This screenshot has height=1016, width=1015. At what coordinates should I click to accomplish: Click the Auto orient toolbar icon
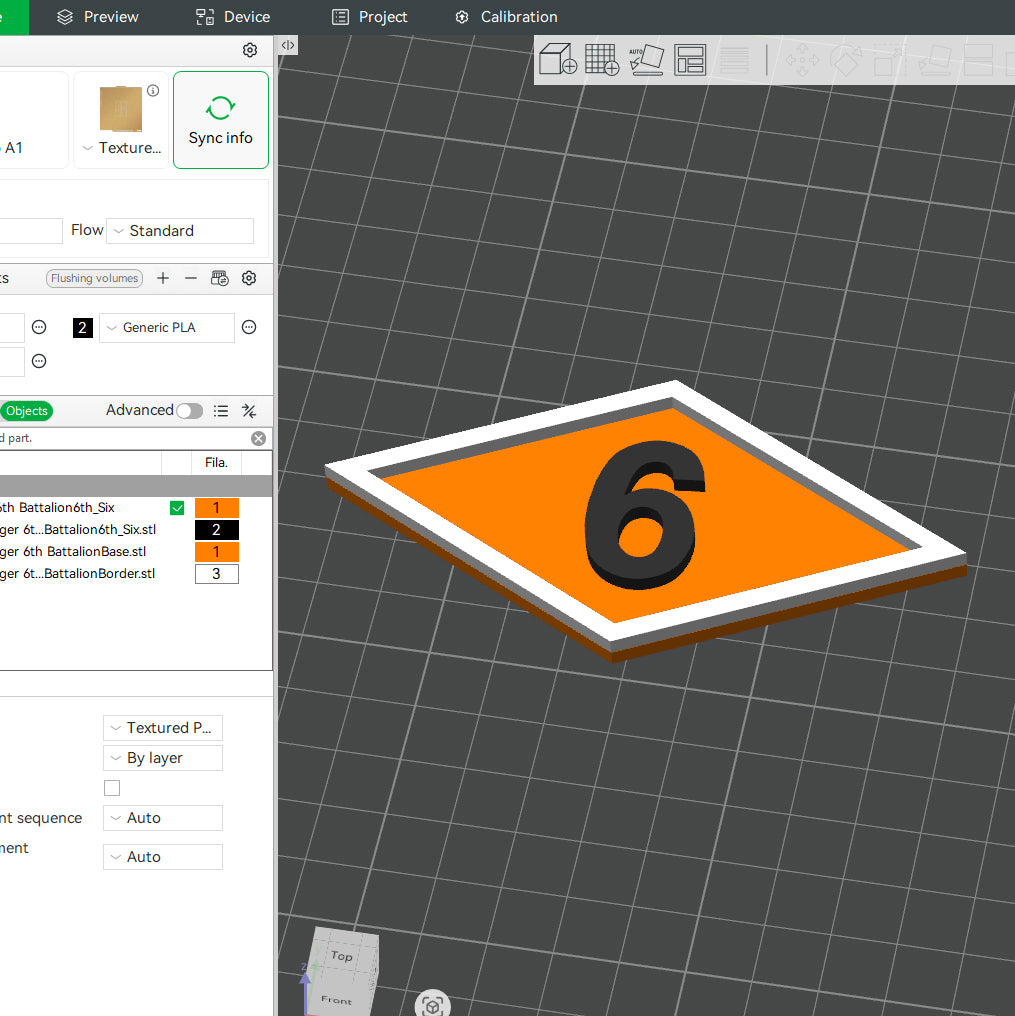click(646, 60)
